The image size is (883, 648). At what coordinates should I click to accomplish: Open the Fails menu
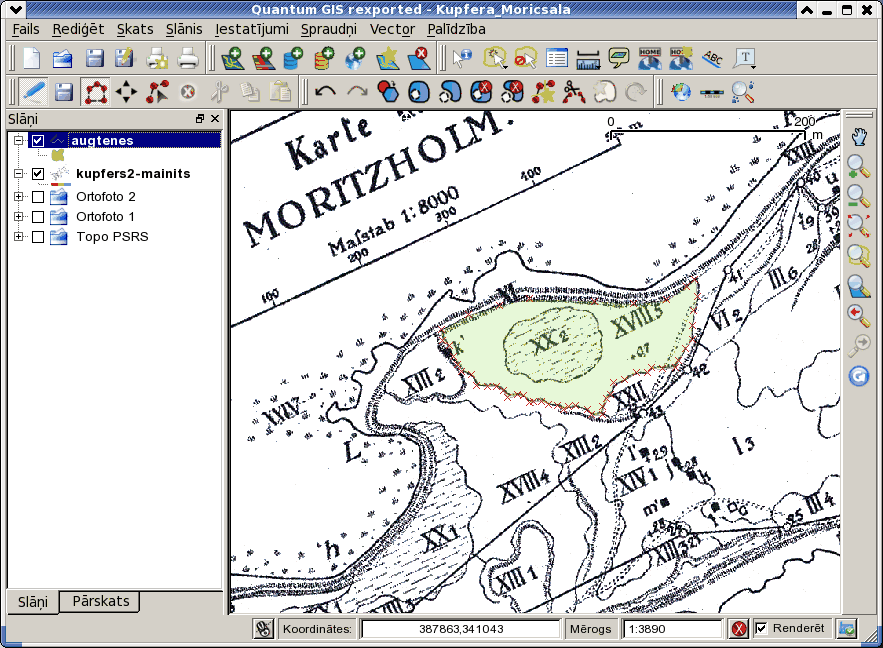pos(26,29)
